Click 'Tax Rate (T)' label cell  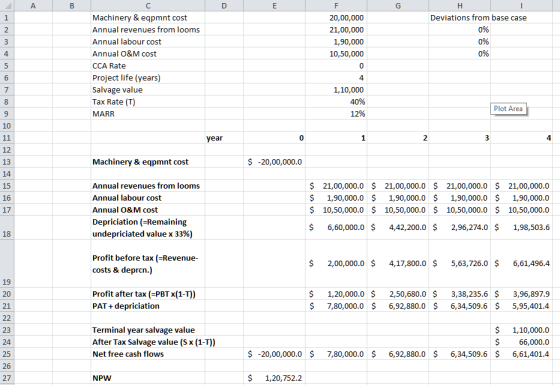(x=148, y=102)
